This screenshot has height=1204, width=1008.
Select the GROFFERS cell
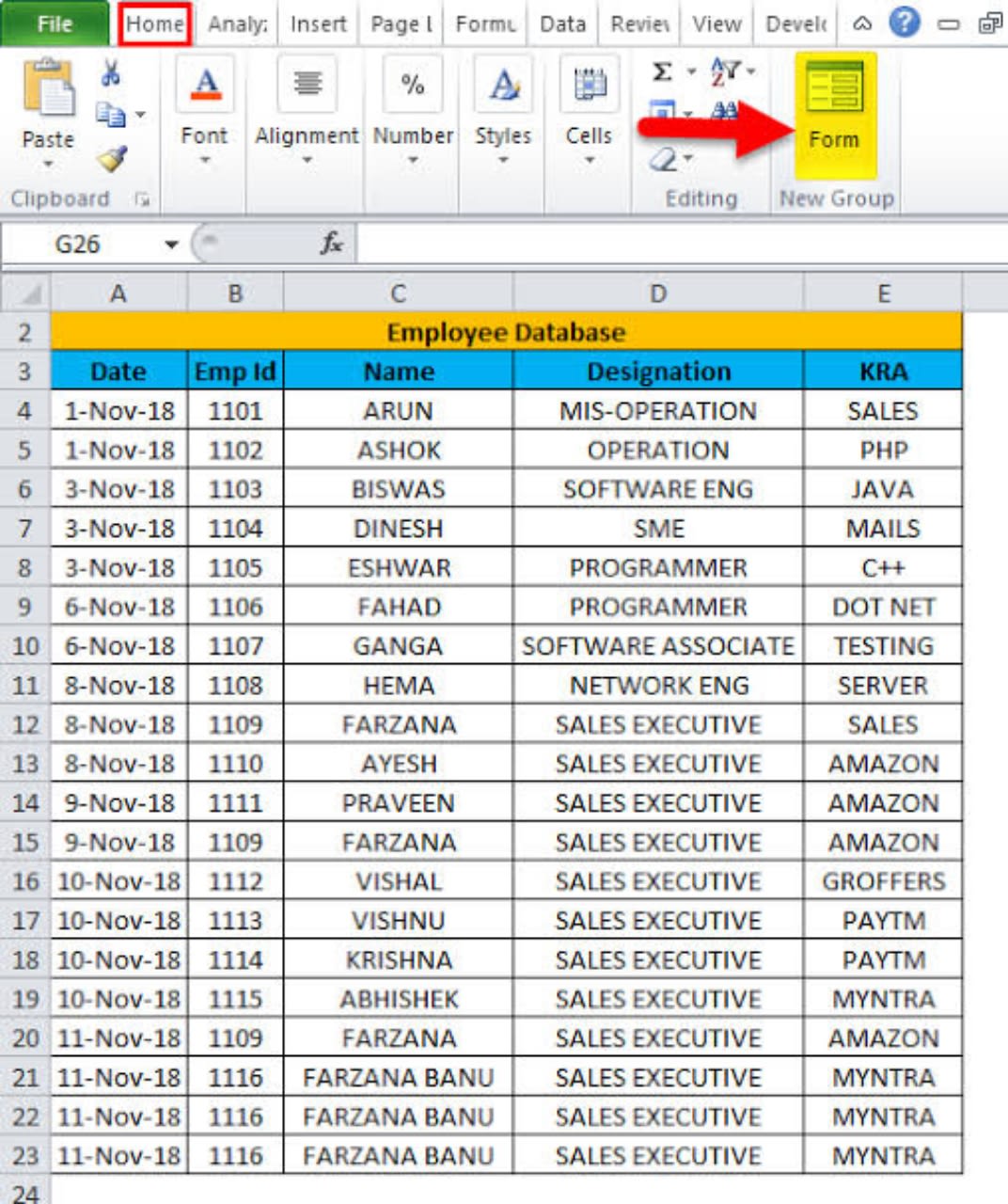(883, 881)
